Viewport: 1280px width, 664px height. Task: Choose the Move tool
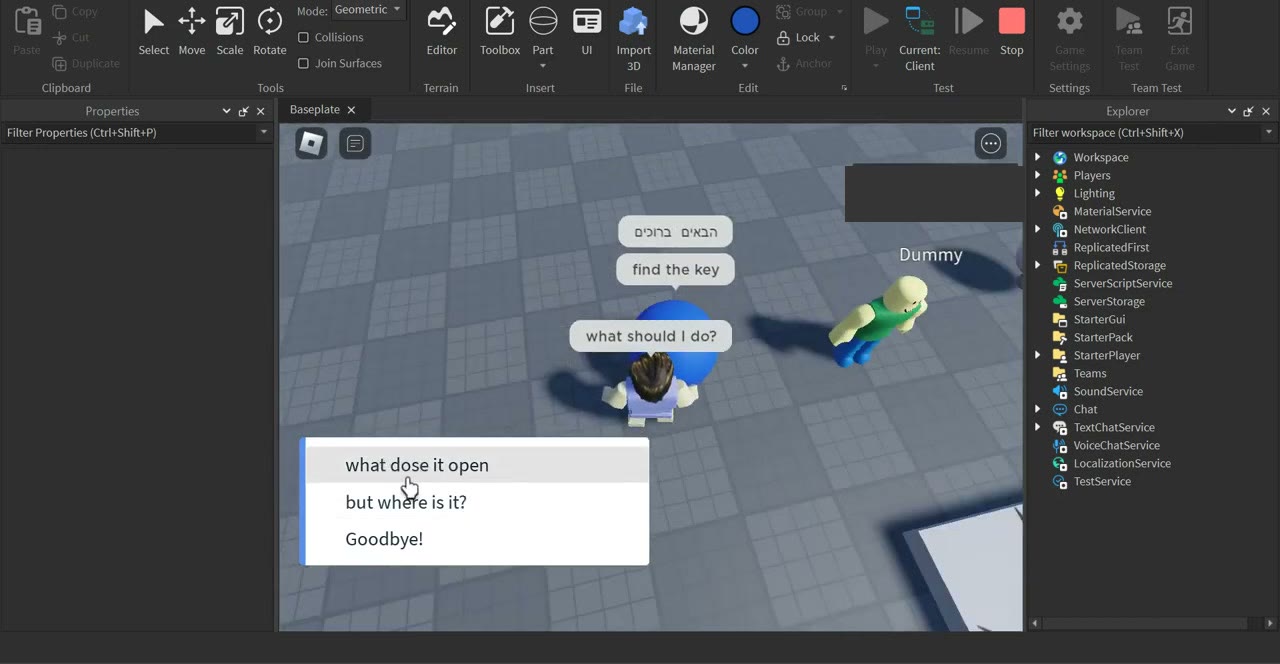[191, 31]
